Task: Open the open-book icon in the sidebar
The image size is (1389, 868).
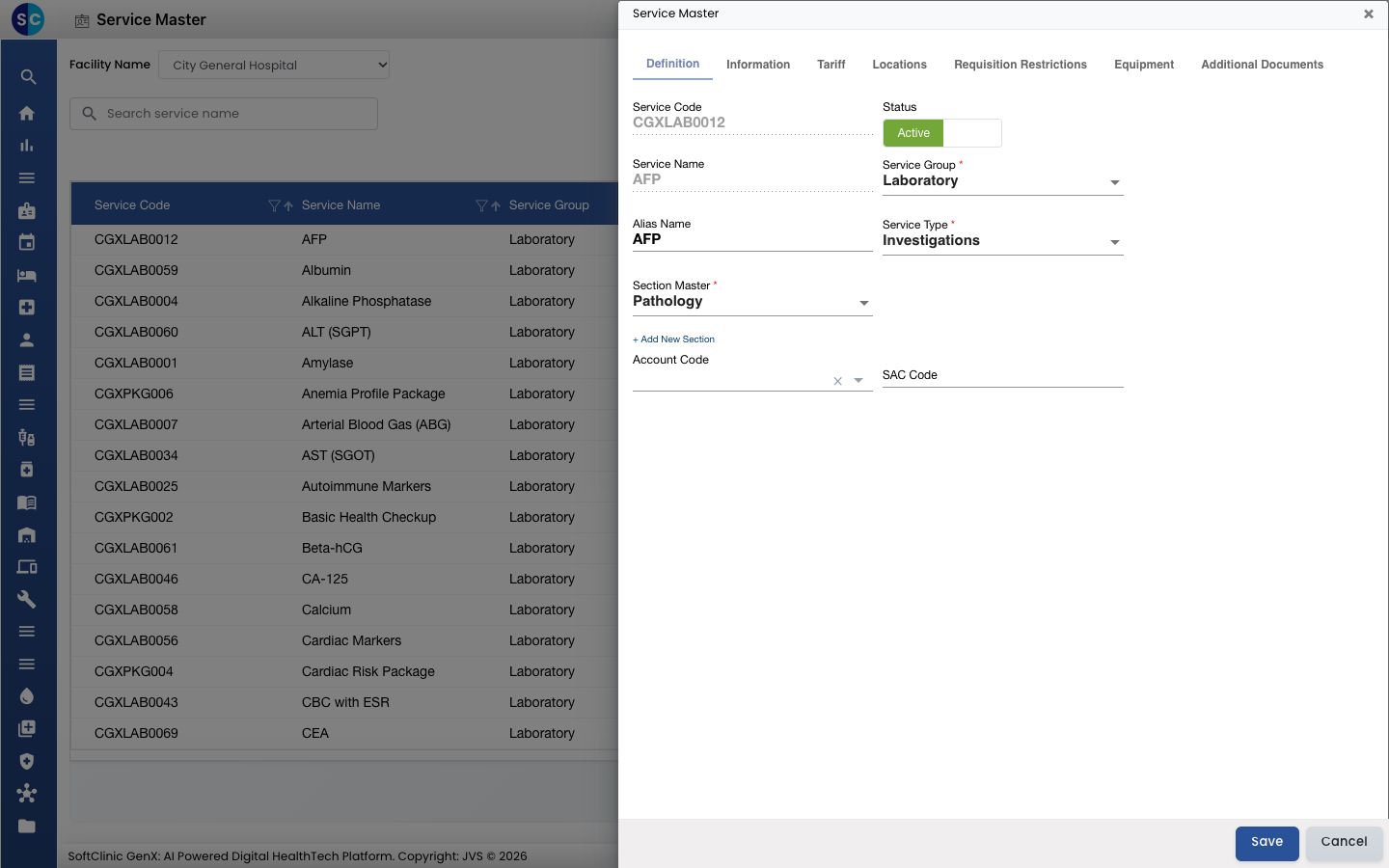Action: [27, 502]
